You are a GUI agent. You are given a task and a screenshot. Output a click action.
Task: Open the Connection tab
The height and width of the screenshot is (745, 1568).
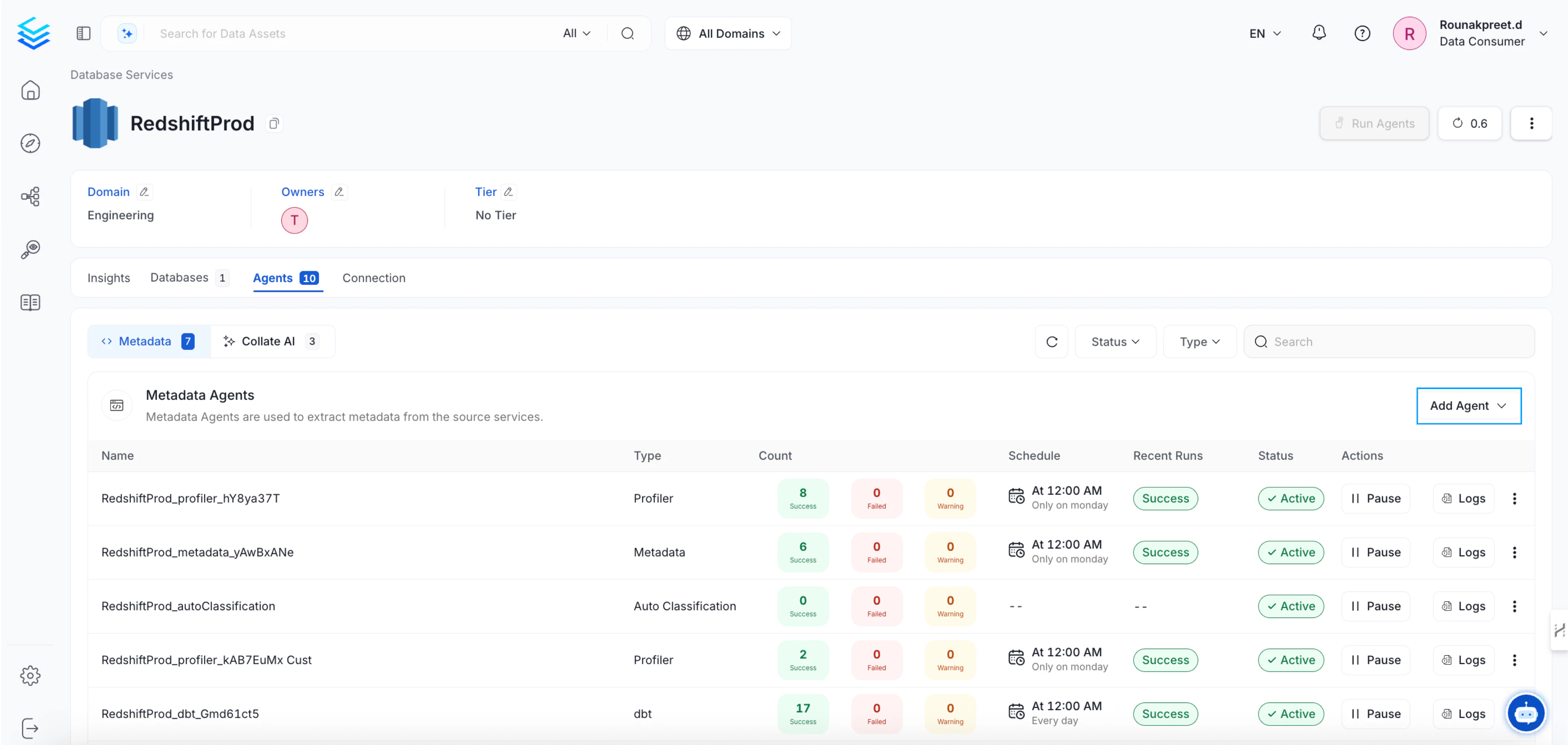(374, 278)
